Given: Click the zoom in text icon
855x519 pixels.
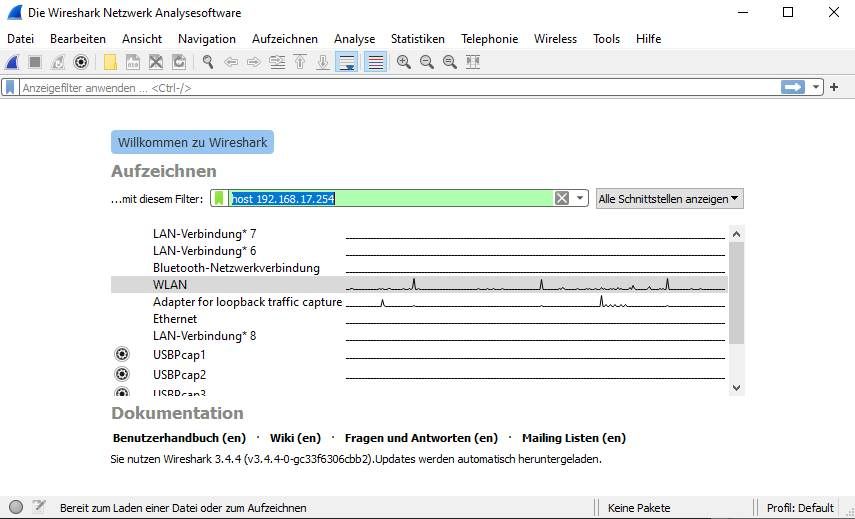Looking at the screenshot, I should [404, 62].
